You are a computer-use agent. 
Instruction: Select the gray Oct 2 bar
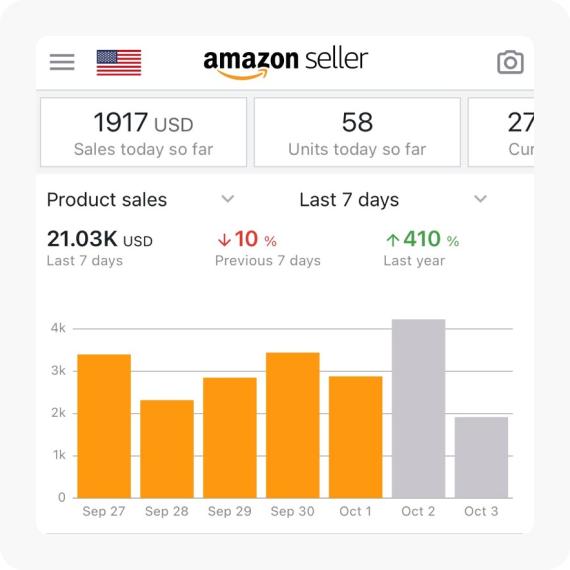[x=418, y=409]
